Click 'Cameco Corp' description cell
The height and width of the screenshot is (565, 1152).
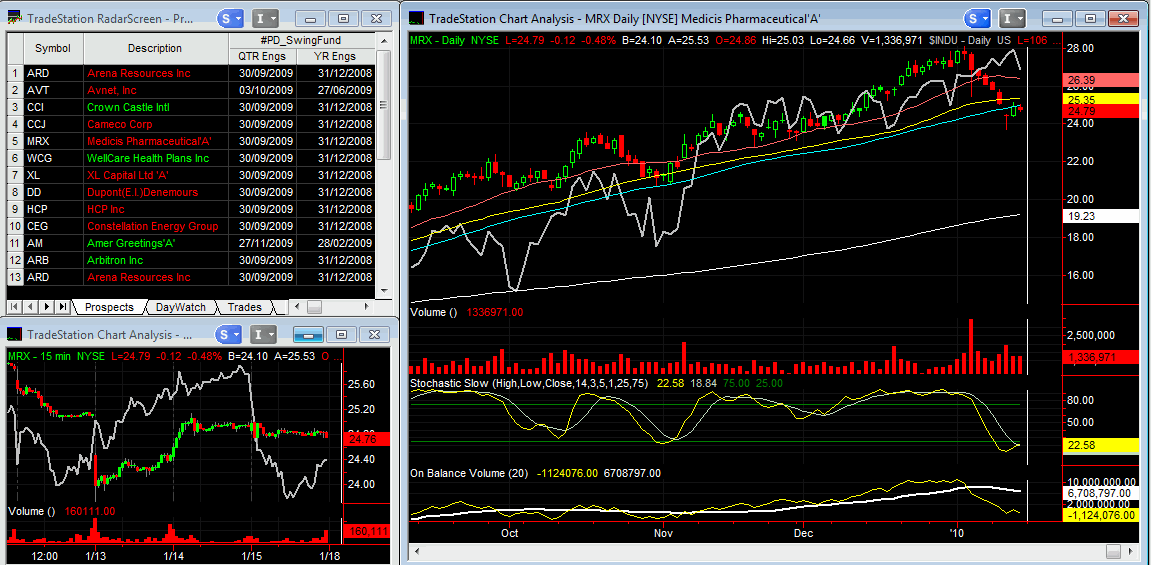click(x=156, y=124)
